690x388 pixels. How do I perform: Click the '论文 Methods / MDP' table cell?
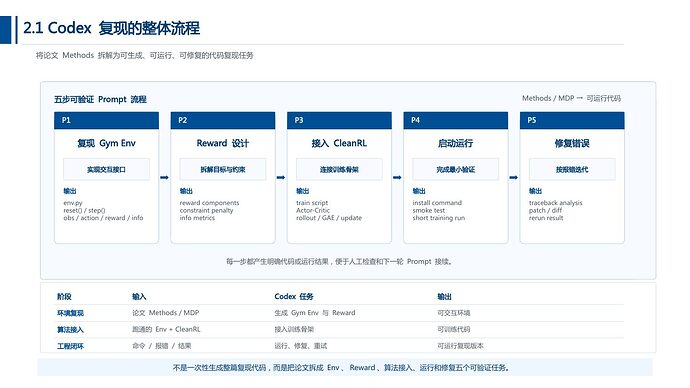coord(166,313)
